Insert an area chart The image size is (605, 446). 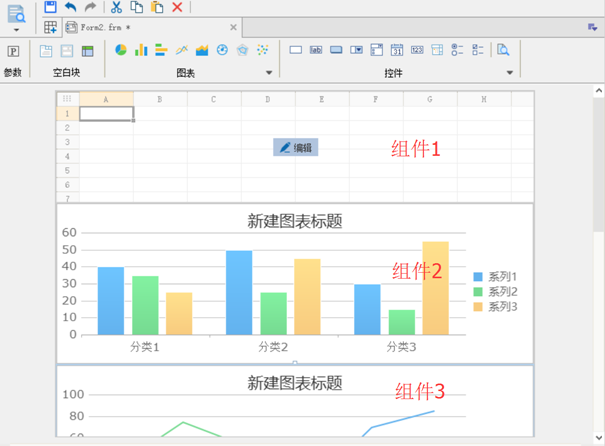coord(202,50)
